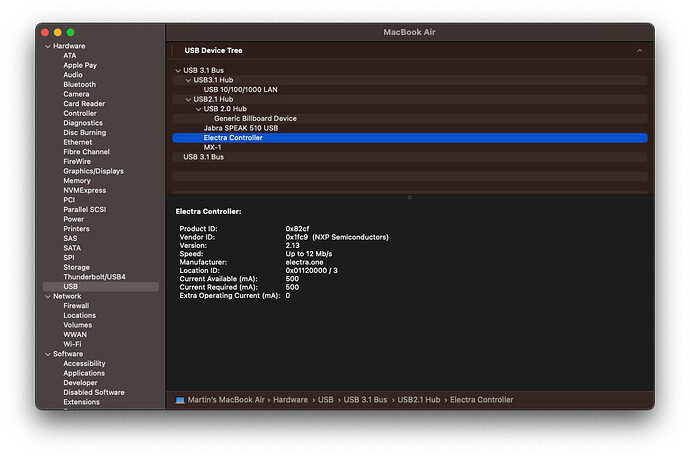Click Martin's MacBook Air in path bar
The width and height of the screenshot is (690, 457).
pyautogui.click(x=226, y=400)
